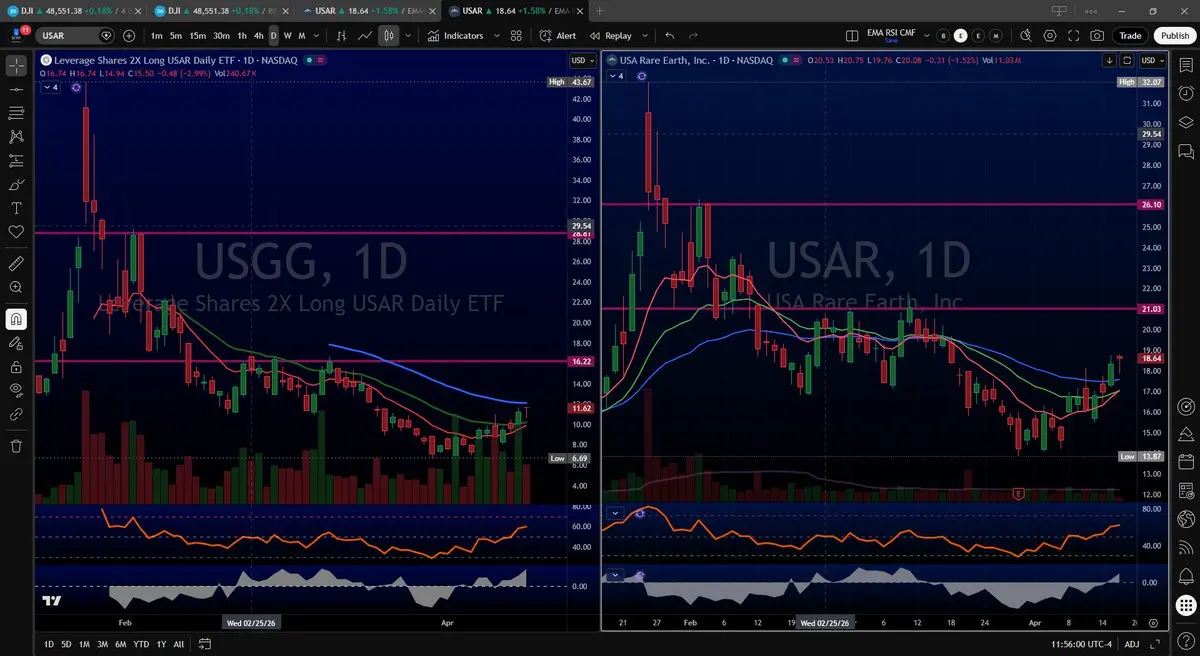Select the 1h timeframe
The image size is (1200, 656).
point(243,36)
